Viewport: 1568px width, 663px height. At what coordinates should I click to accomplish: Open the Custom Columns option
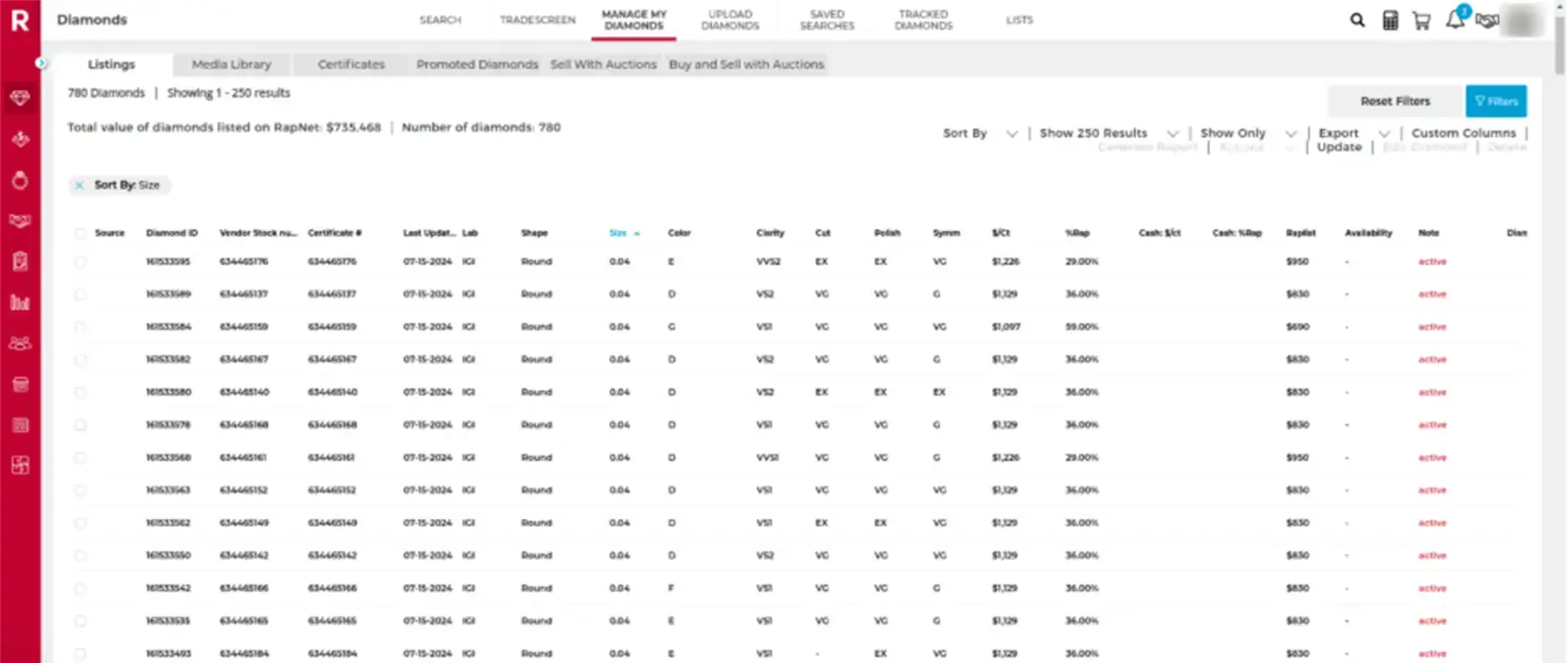tap(1464, 134)
